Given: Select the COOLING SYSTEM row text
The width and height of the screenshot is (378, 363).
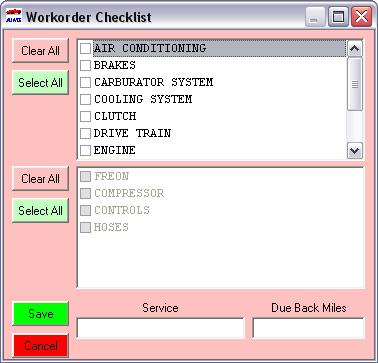Looking at the screenshot, I should tap(143, 99).
